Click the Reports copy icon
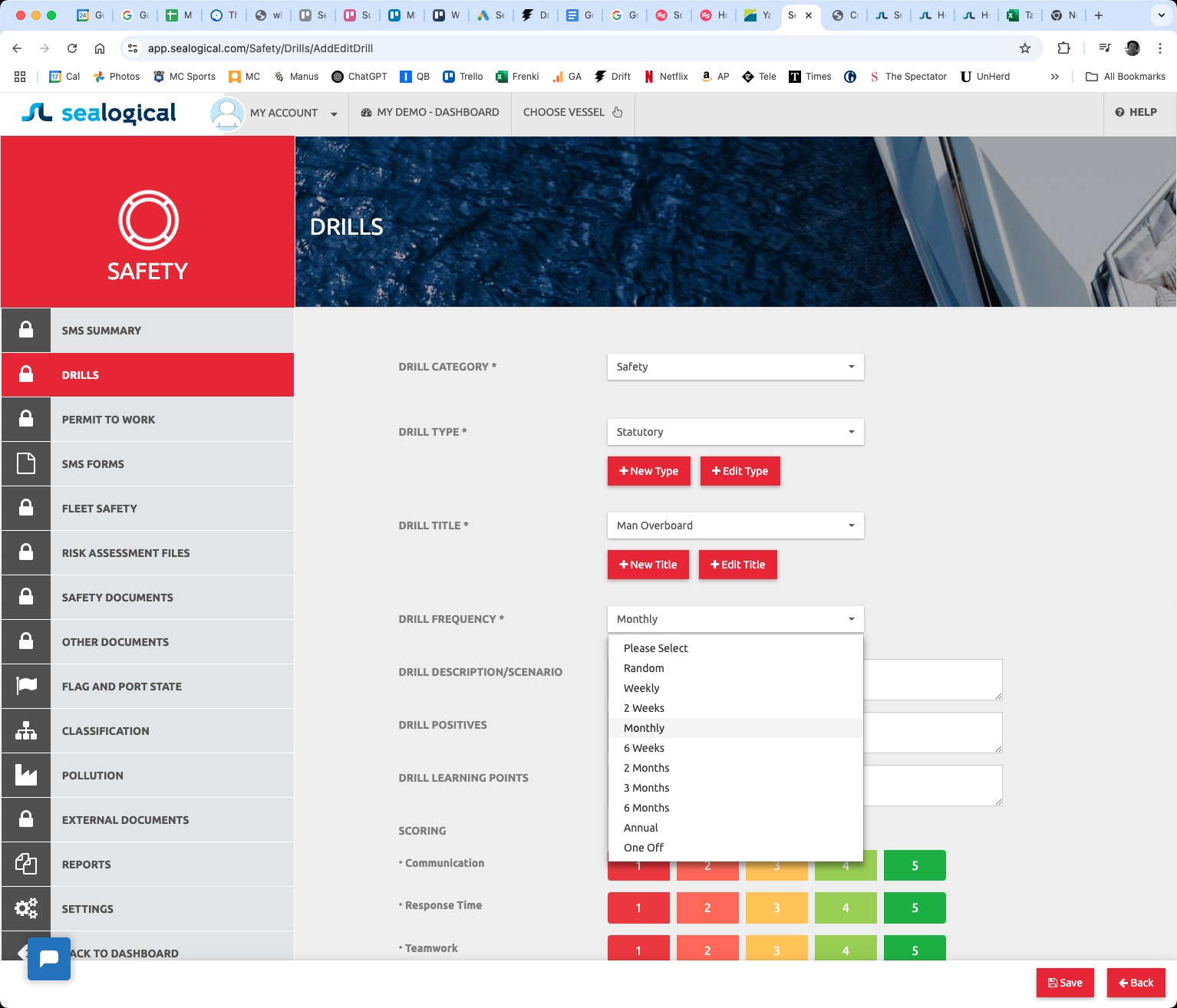1177x1008 pixels. click(26, 864)
